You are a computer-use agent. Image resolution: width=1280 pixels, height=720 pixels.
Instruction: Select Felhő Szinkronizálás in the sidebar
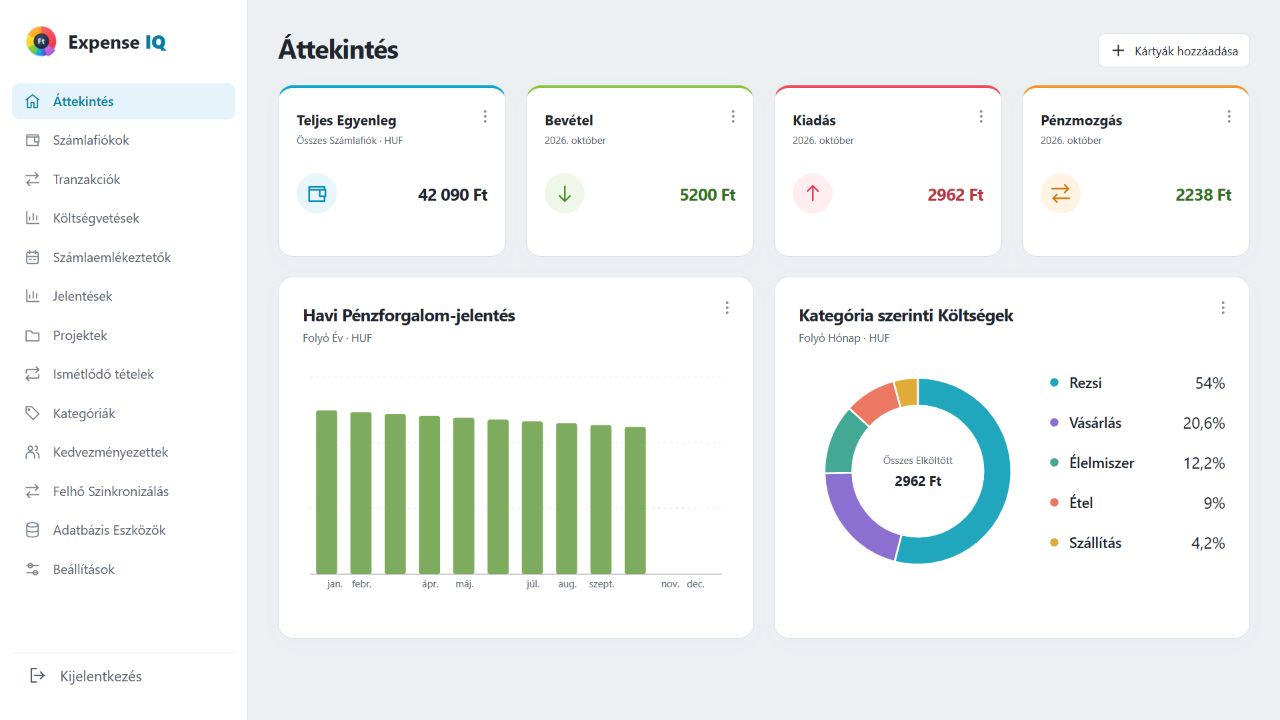[124, 491]
